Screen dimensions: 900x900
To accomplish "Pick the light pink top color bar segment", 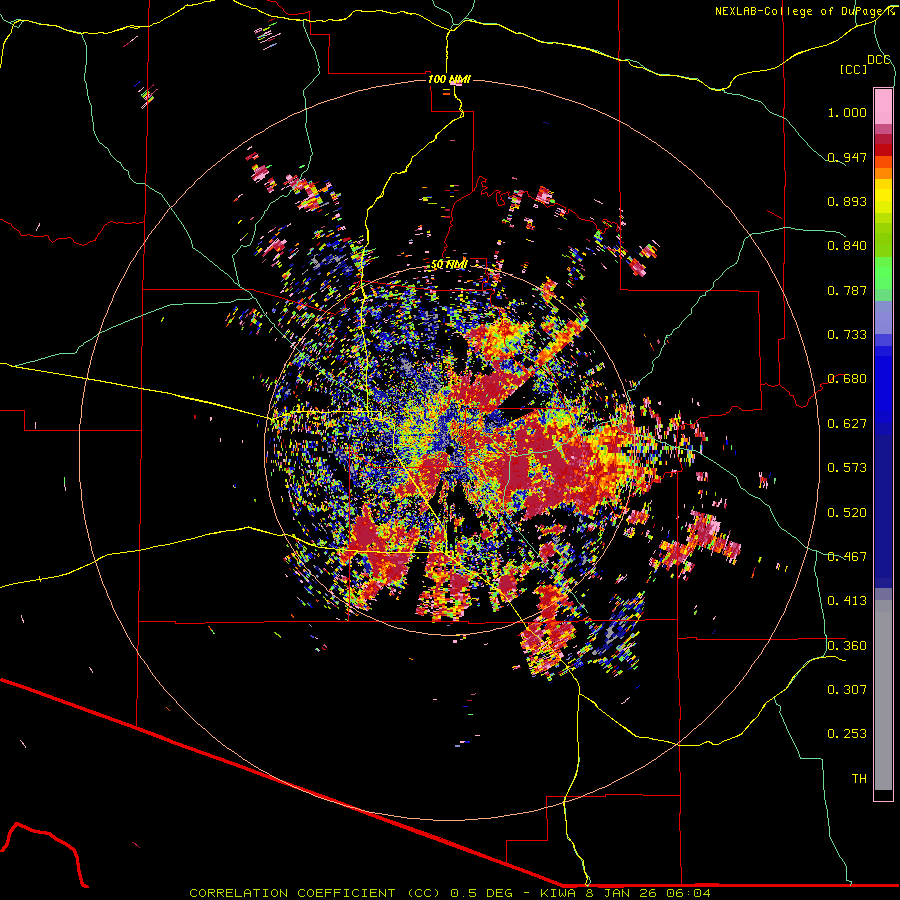I will point(883,107).
